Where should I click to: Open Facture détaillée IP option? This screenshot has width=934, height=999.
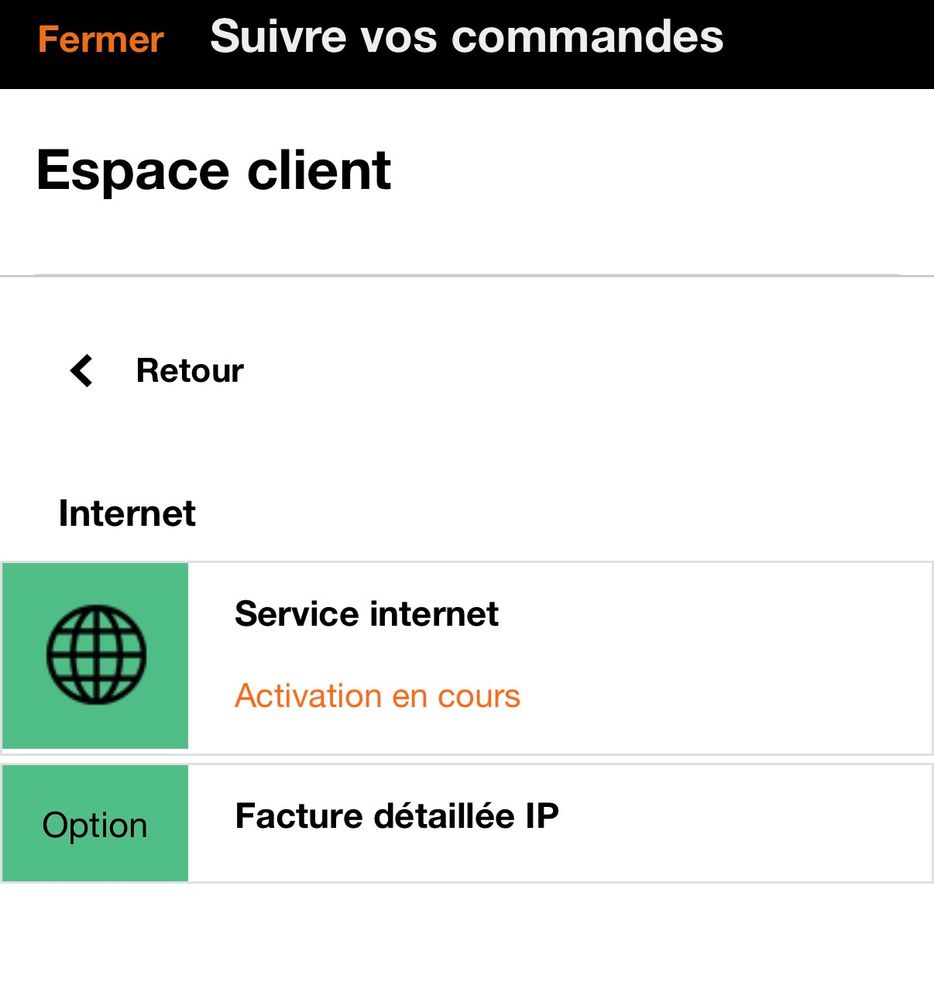396,817
